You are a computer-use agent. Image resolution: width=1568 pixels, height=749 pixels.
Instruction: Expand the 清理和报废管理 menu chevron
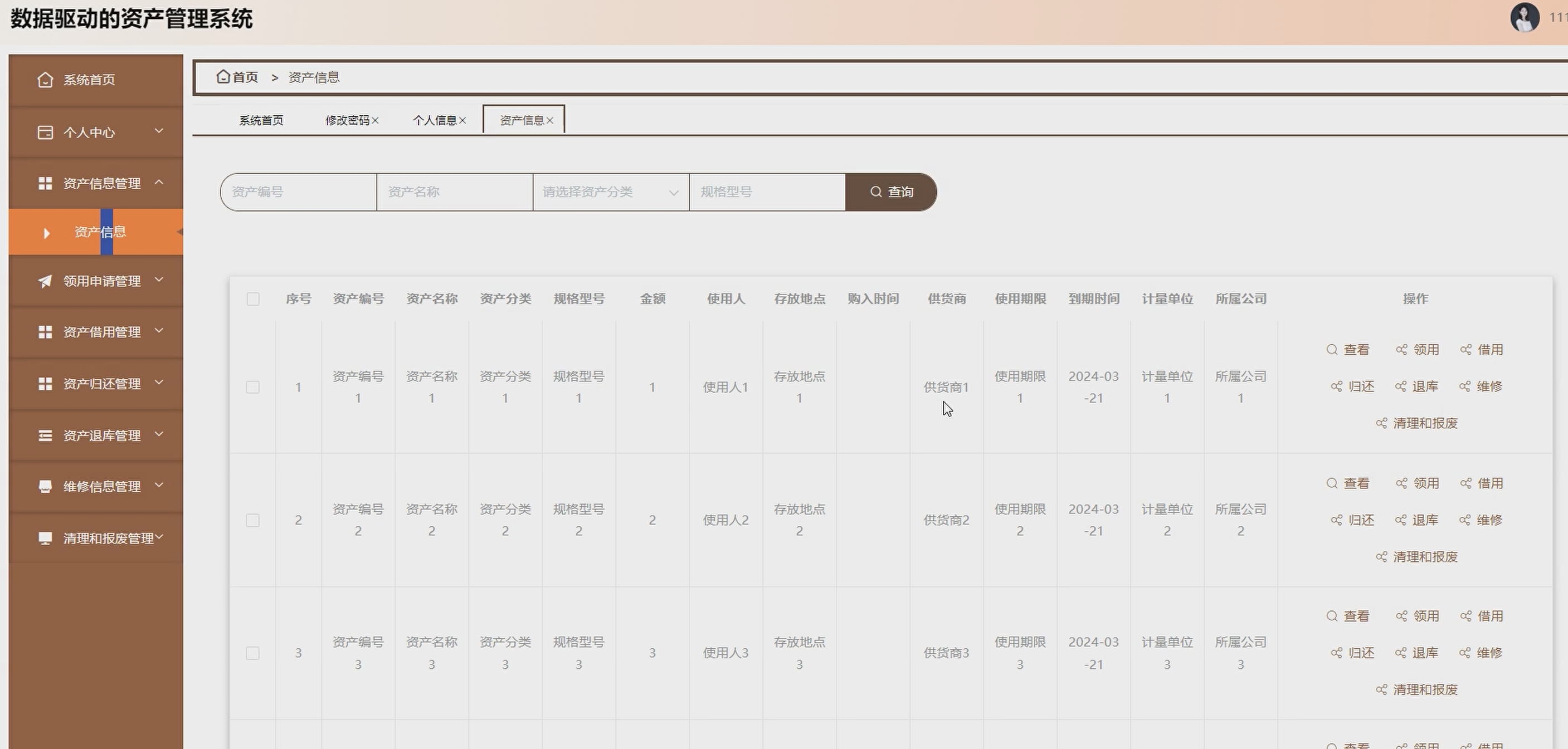[159, 537]
